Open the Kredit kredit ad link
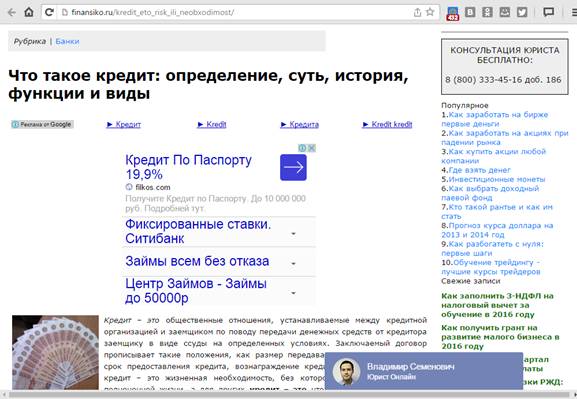Viewport: 577px width, 399px height. pos(387,124)
